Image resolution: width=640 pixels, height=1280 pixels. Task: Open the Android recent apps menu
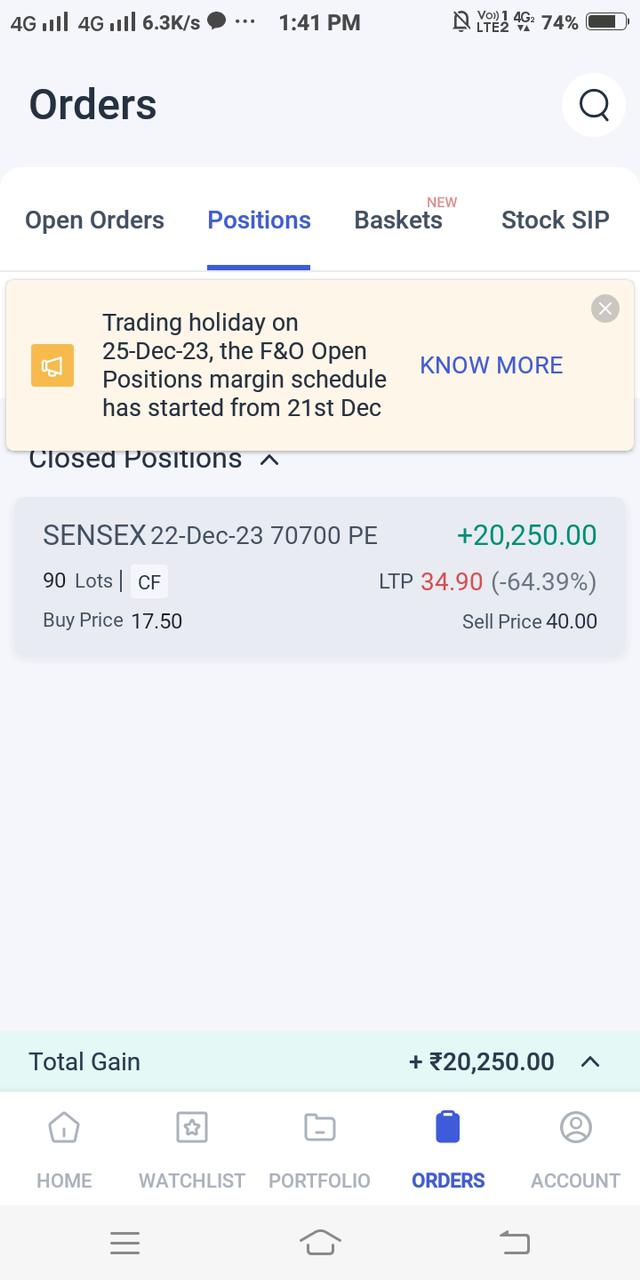point(125,1243)
